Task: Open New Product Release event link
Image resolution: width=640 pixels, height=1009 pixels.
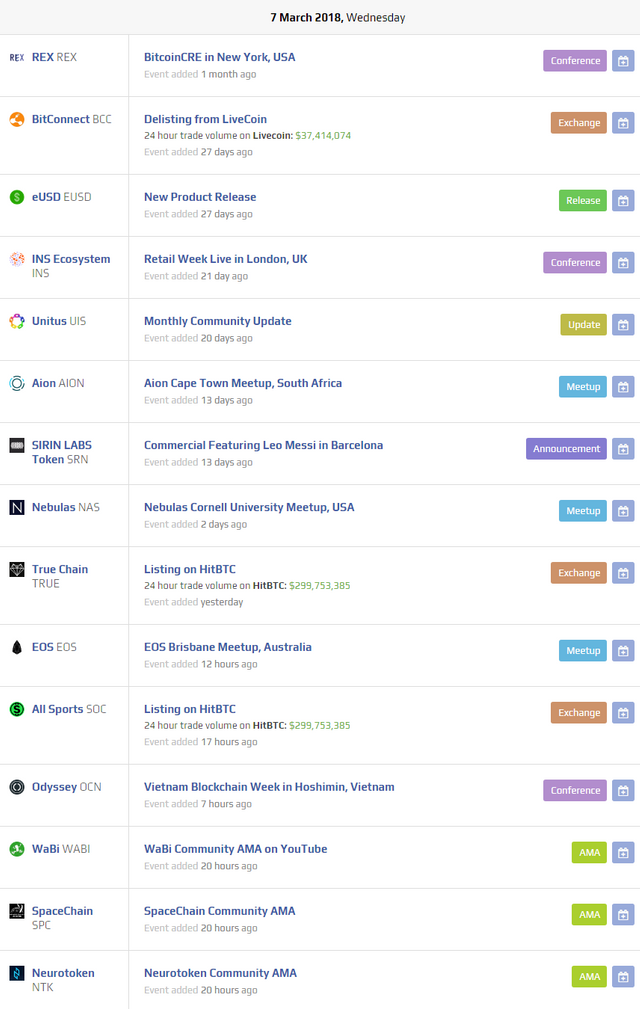Action: point(200,197)
